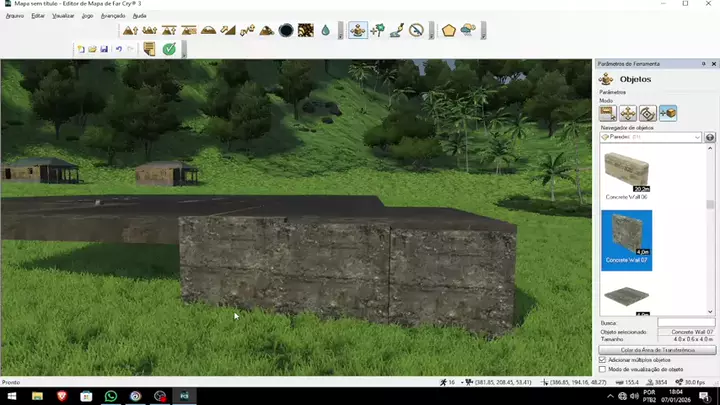Open the weather sun-and-cloud tool
Screen dimensions: 720x405
(x=468, y=31)
